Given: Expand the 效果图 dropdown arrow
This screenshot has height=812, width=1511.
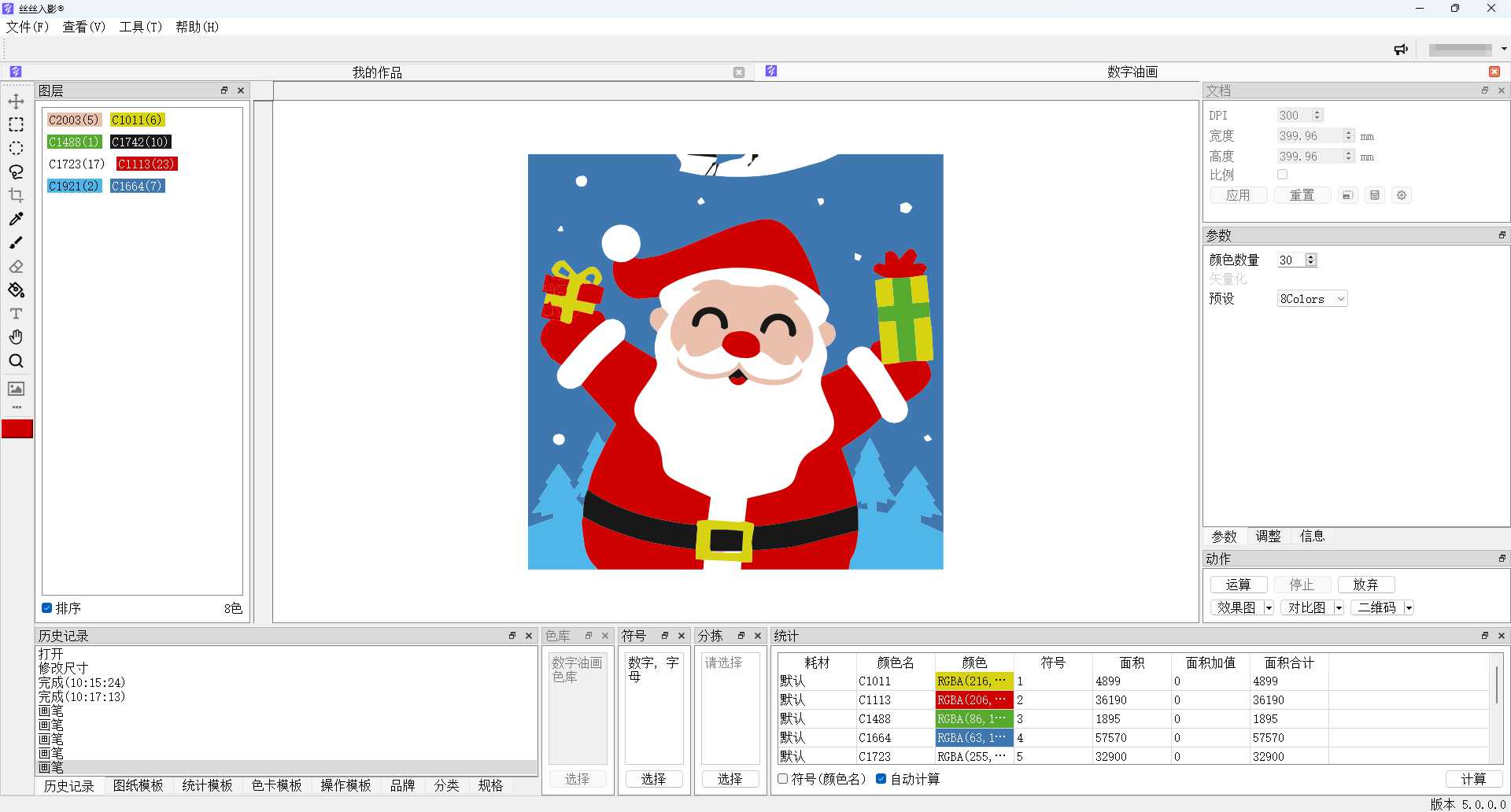Looking at the screenshot, I should (x=1269, y=608).
